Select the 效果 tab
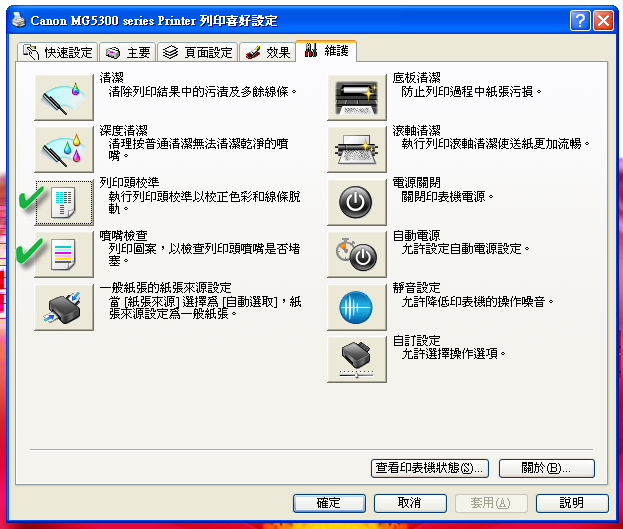623x529 pixels. point(267,52)
